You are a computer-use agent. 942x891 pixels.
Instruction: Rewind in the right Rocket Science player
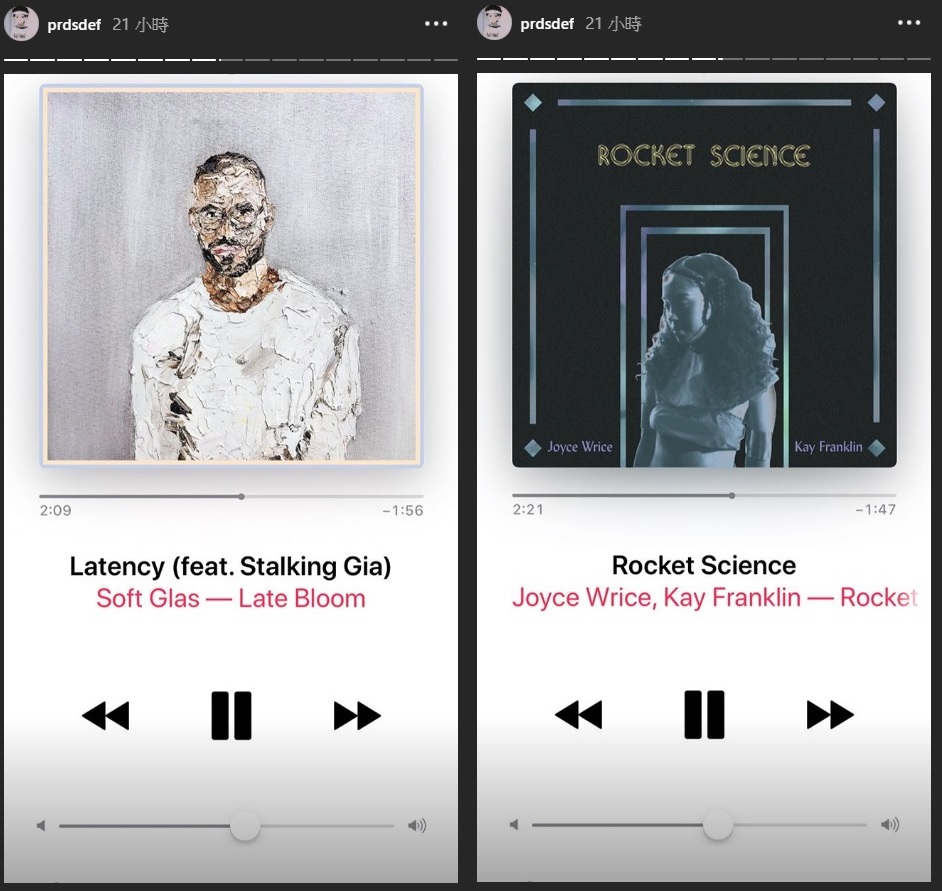579,714
